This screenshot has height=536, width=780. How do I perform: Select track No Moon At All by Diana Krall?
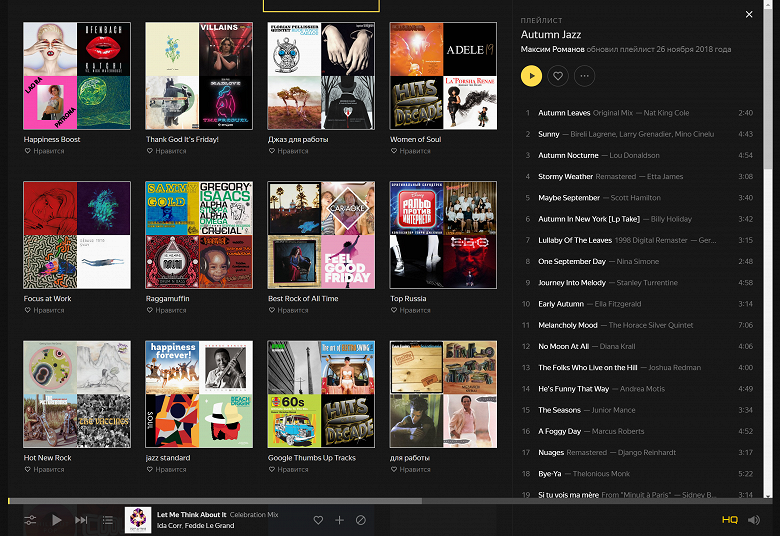point(639,346)
